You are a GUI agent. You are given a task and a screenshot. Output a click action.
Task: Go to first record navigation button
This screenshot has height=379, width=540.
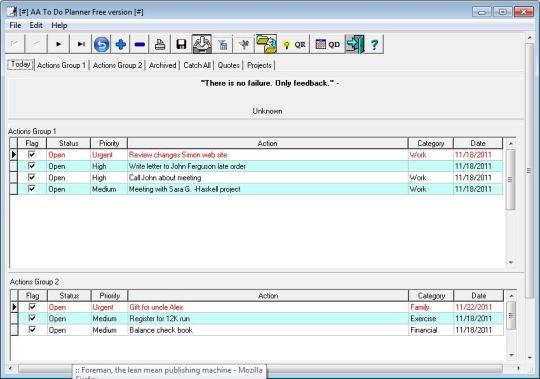15,44
